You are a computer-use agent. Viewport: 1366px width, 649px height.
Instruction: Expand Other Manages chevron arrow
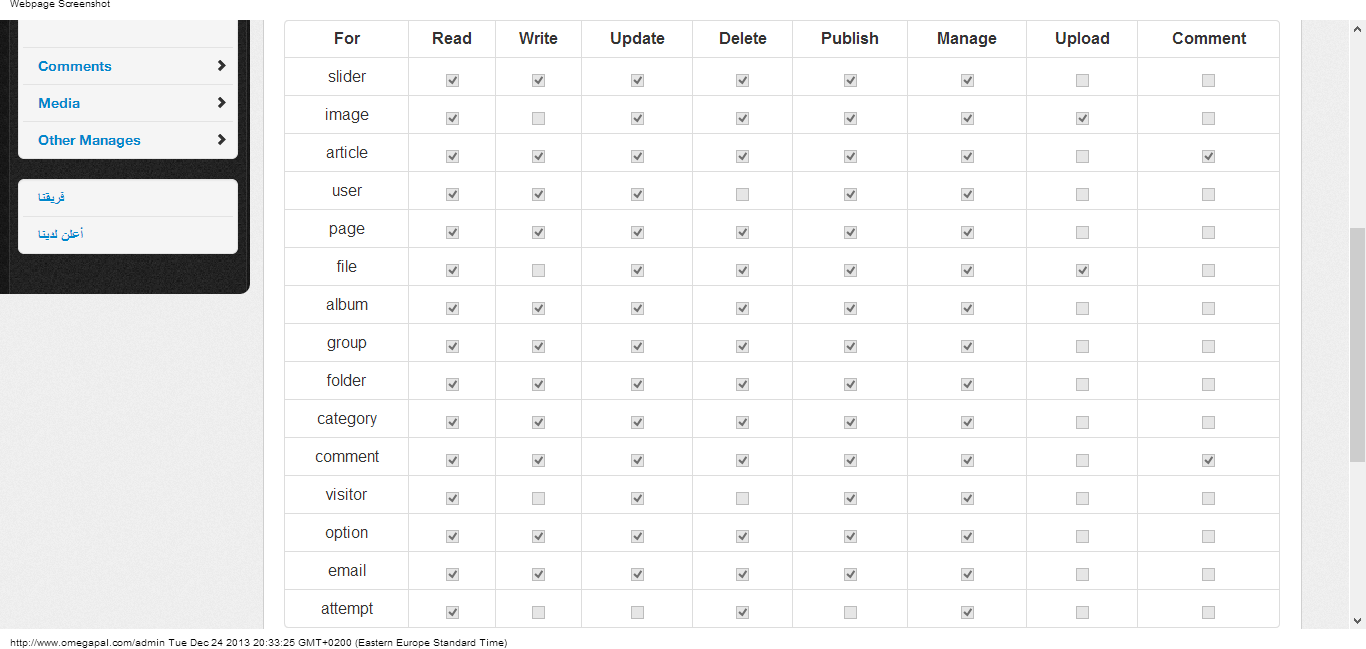(x=221, y=140)
